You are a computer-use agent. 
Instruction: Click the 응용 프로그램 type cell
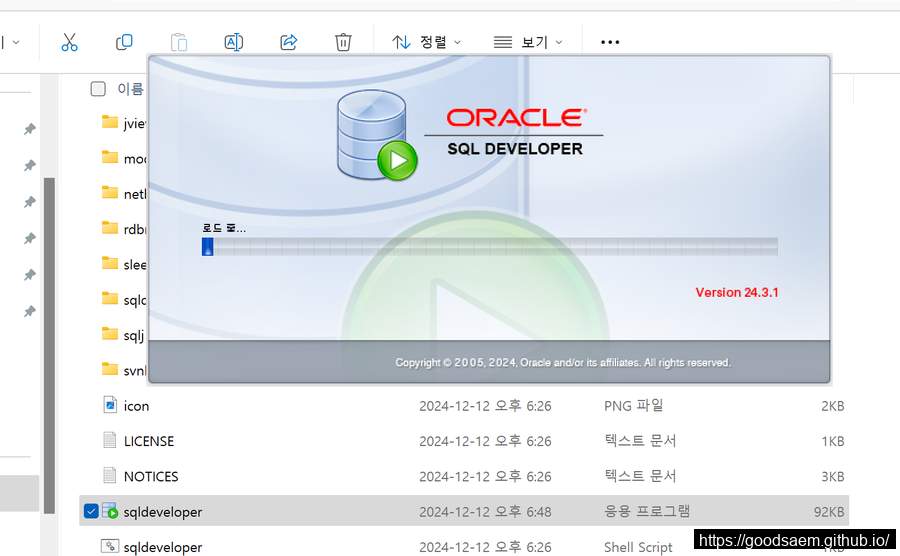pyautogui.click(x=646, y=511)
